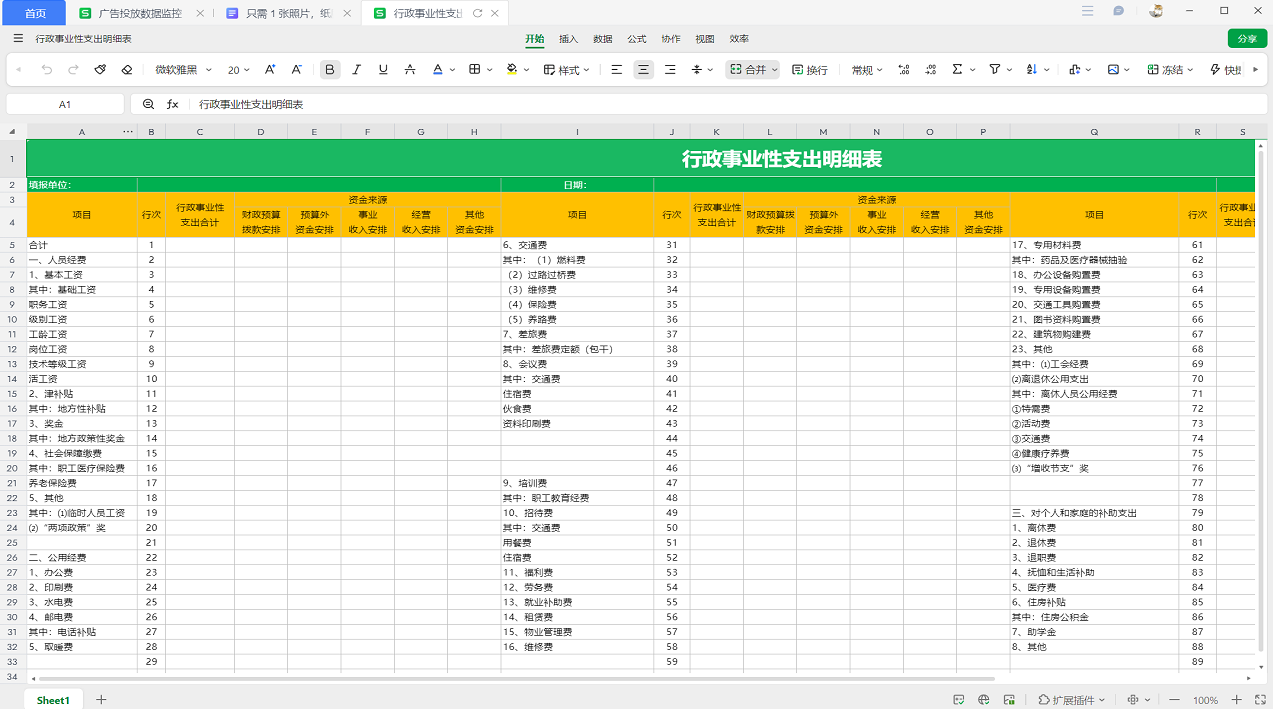Click the A1 cell name box
The height and width of the screenshot is (709, 1273).
(65, 104)
